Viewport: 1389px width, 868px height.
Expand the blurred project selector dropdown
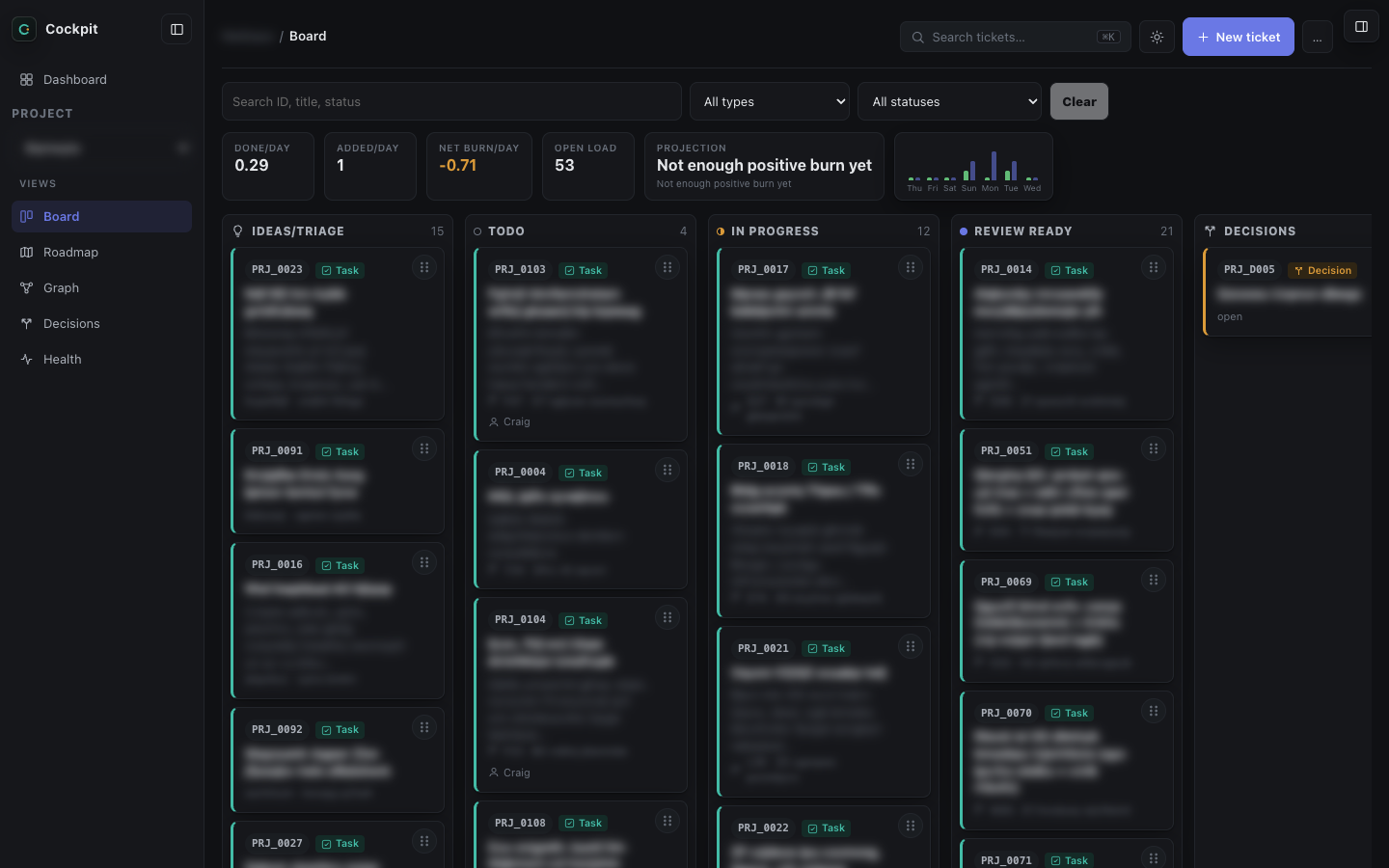101,148
